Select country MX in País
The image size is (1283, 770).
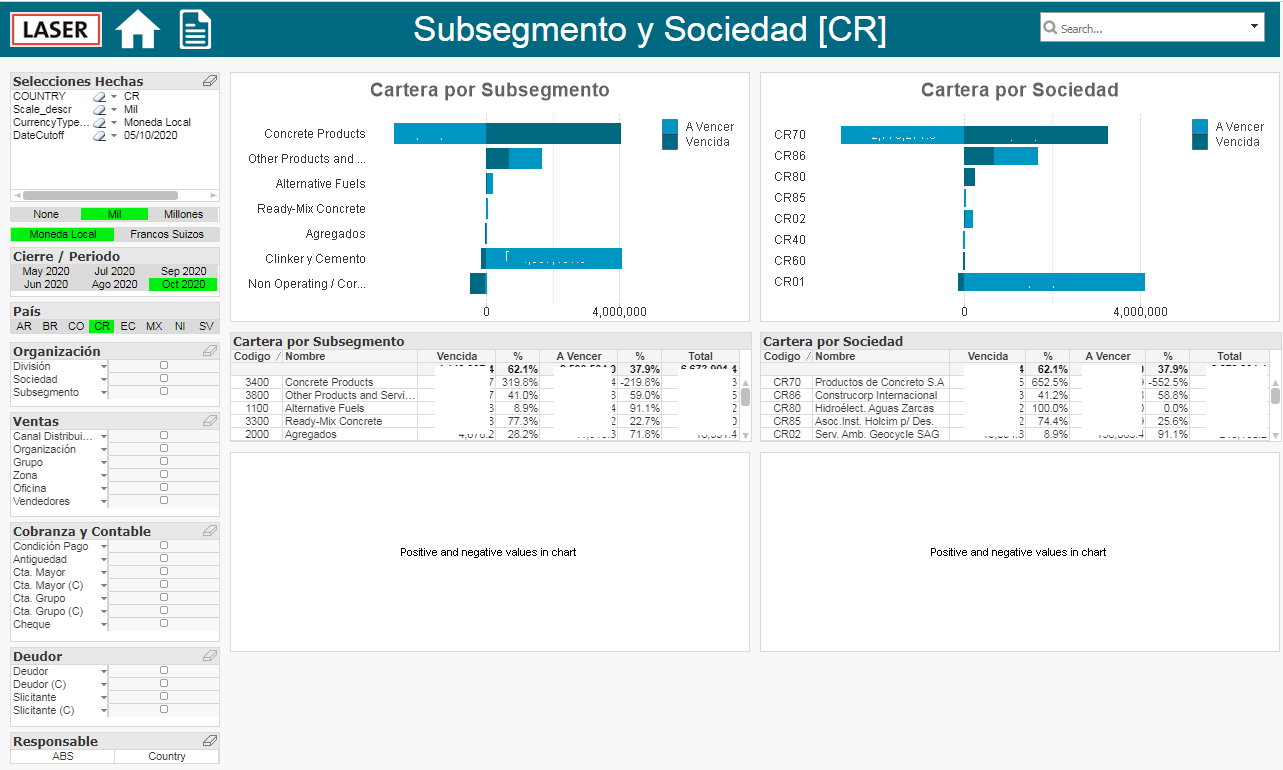[x=154, y=326]
